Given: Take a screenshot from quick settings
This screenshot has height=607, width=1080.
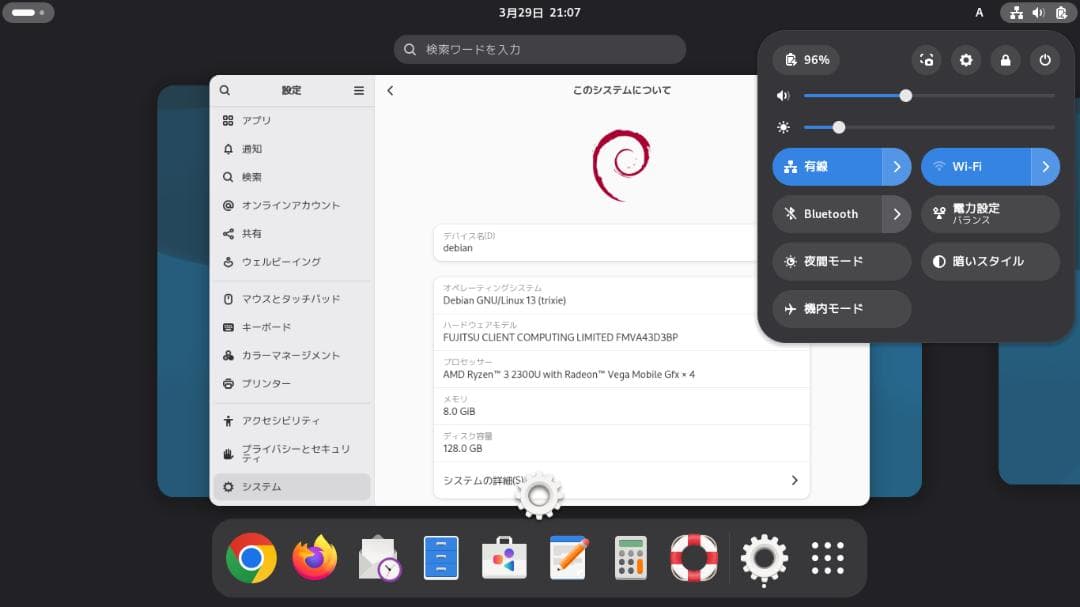Looking at the screenshot, I should (x=926, y=60).
